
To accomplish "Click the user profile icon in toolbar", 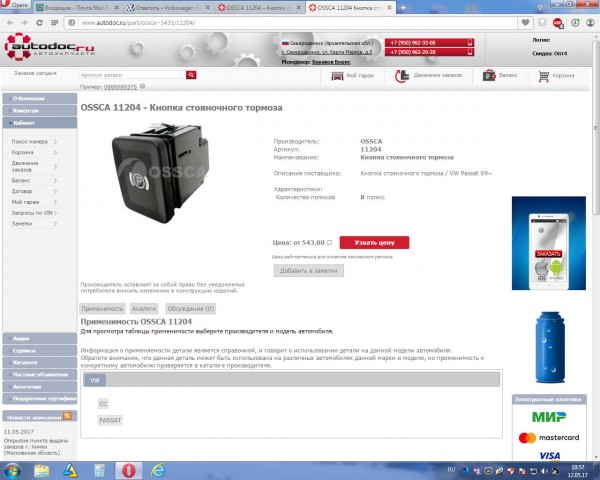I will (x=590, y=23).
